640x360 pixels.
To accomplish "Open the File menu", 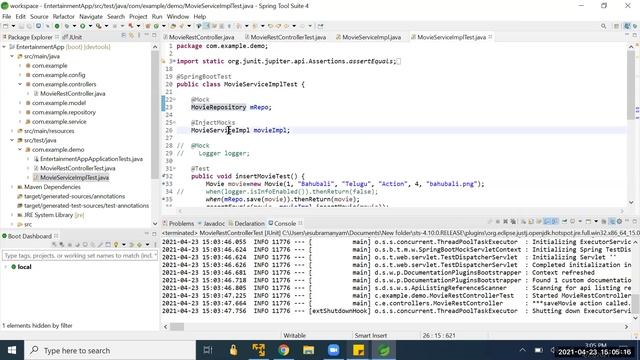I will tap(7, 16).
